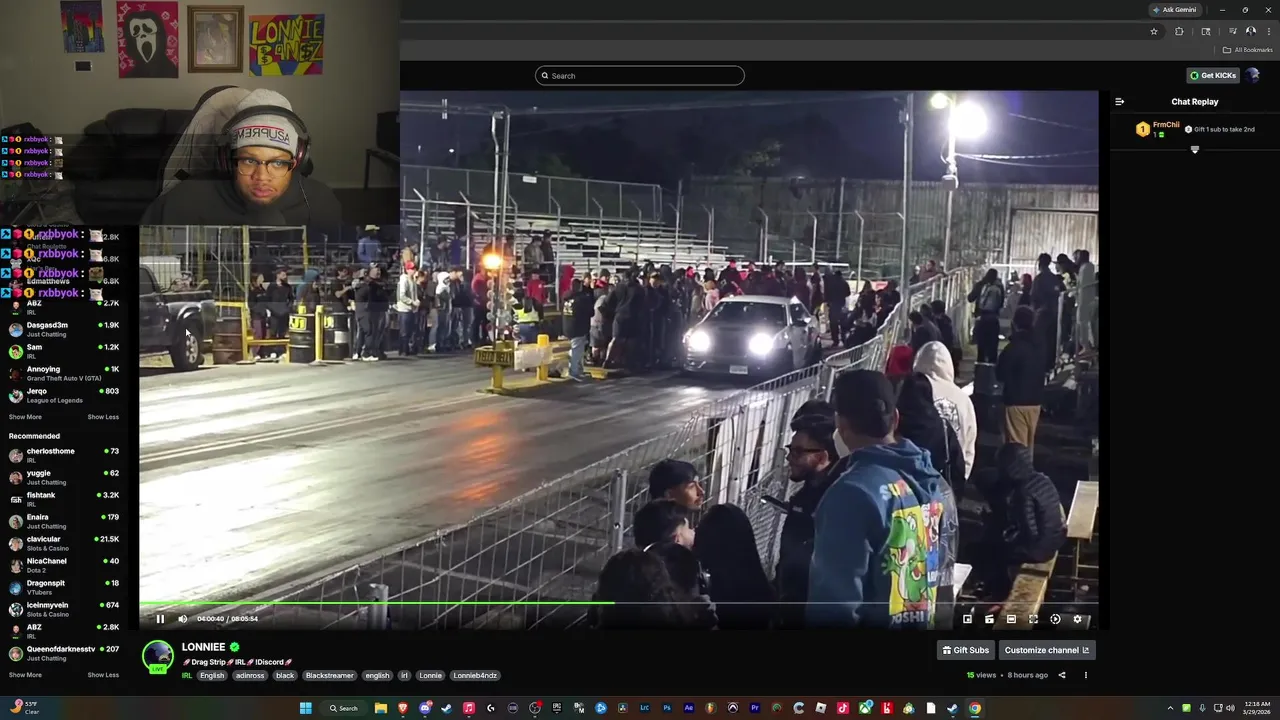Open the Chrome extensions puzzle icon
Image resolution: width=1280 pixels, height=720 pixels.
1179,31
